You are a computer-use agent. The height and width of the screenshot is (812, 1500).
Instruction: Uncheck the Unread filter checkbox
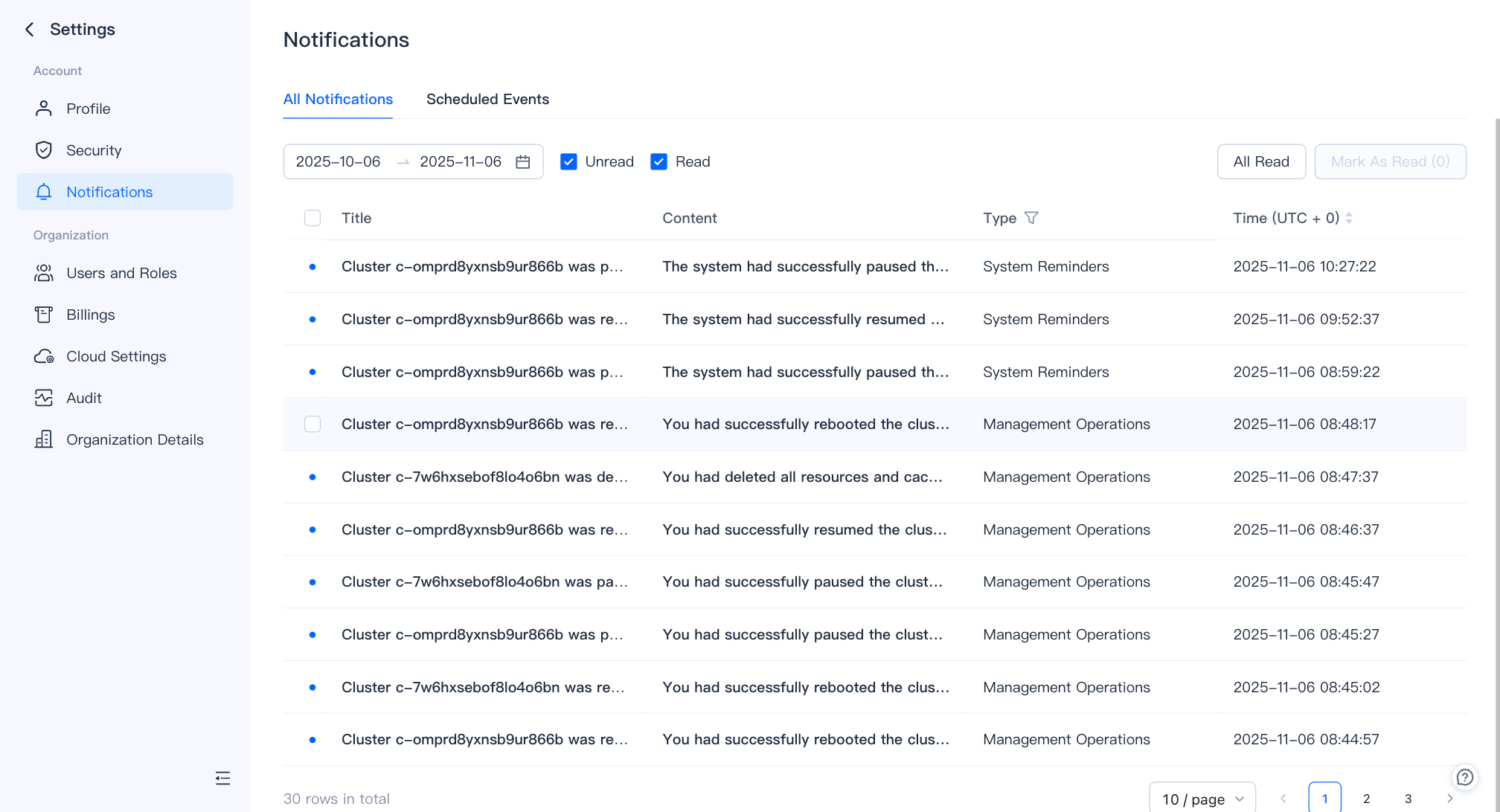click(568, 161)
